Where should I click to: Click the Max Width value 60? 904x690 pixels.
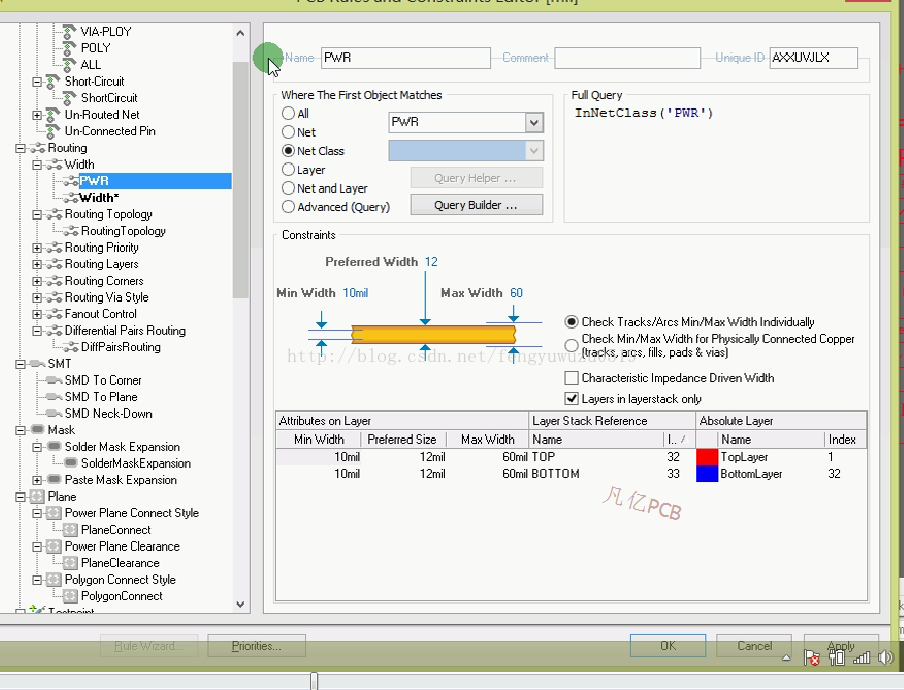pyautogui.click(x=516, y=293)
